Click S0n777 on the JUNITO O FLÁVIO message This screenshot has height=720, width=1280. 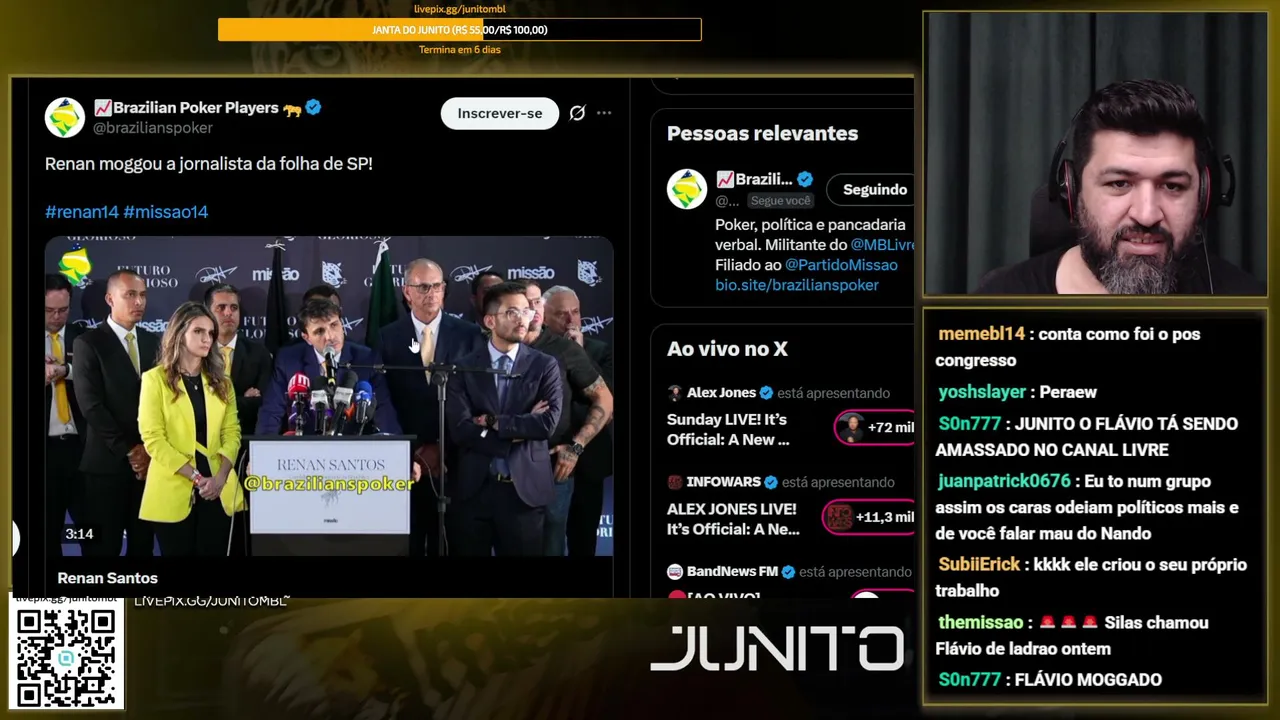[x=970, y=424]
